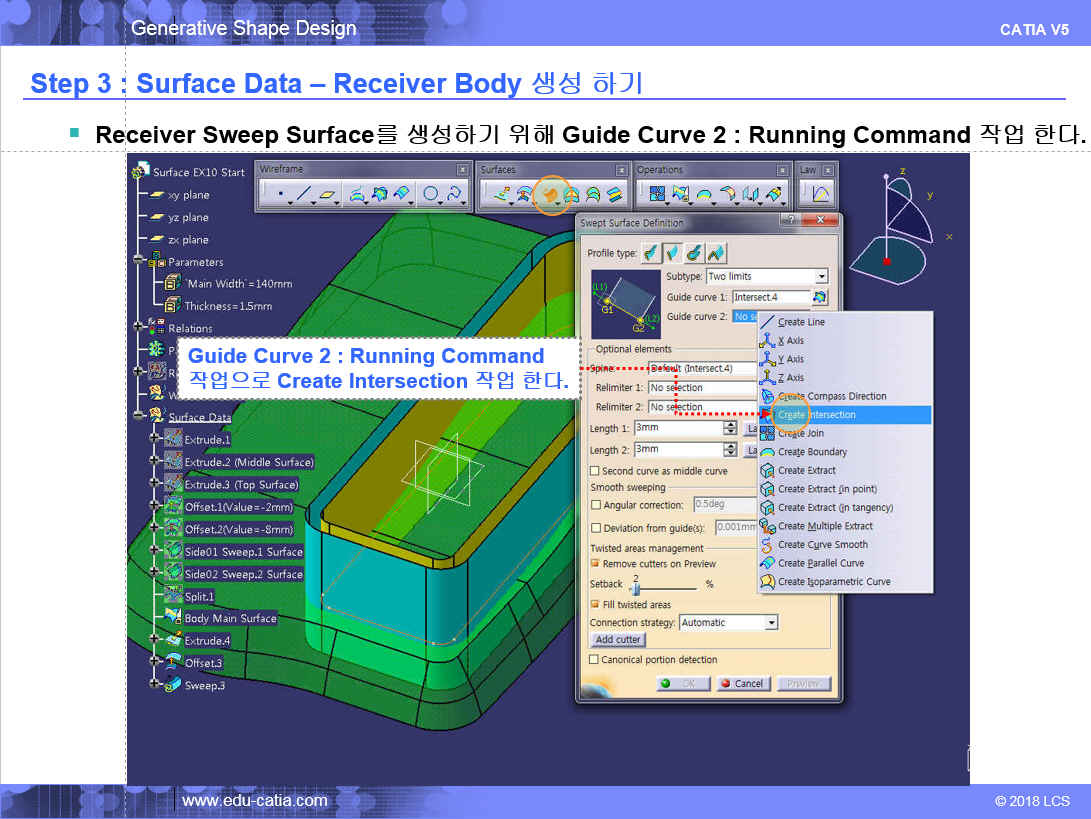Open the Subtype dropdown
The width and height of the screenshot is (1091, 819).
point(822,277)
